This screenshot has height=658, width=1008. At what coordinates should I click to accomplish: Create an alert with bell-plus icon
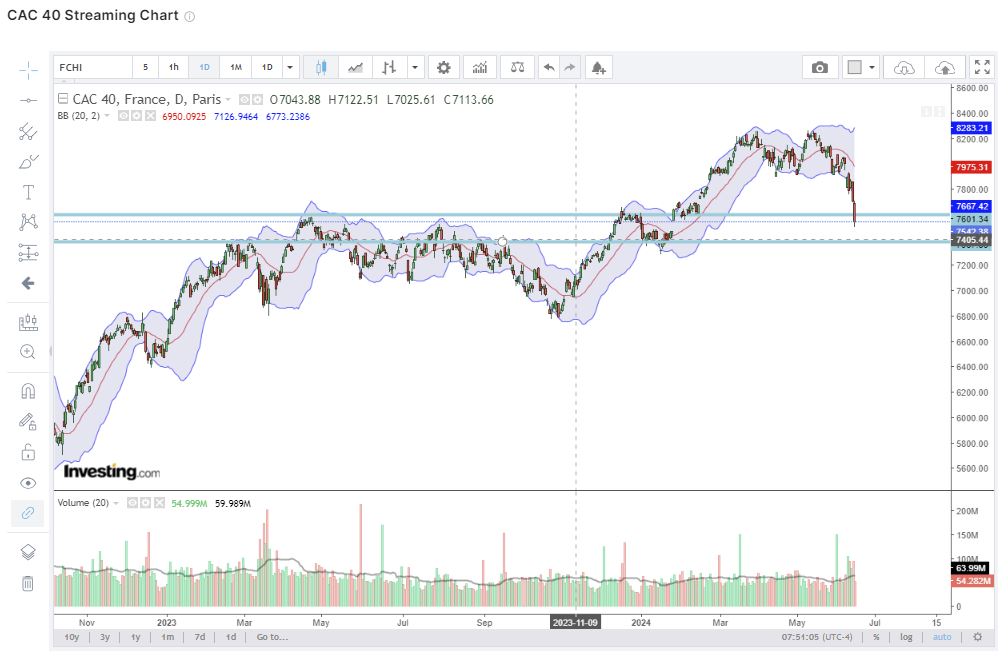[598, 67]
